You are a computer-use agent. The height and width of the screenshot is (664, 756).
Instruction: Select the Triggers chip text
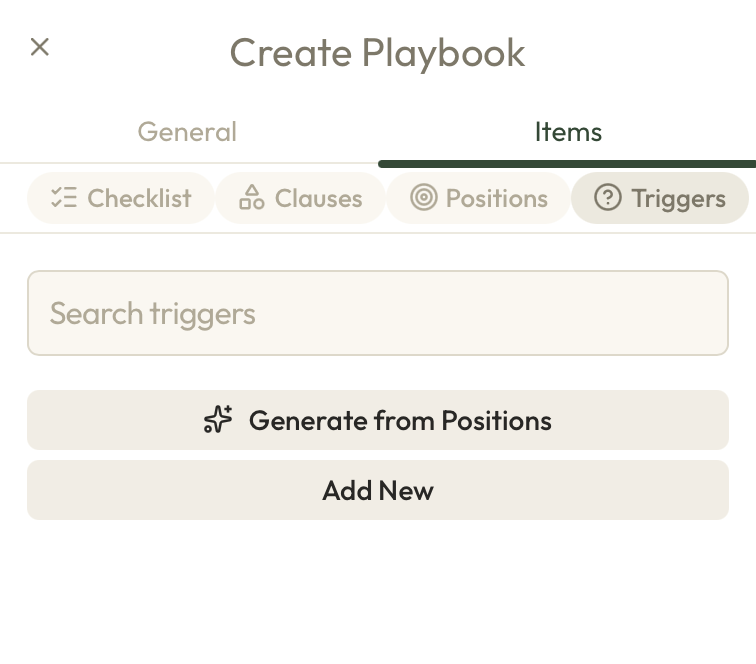tap(678, 198)
